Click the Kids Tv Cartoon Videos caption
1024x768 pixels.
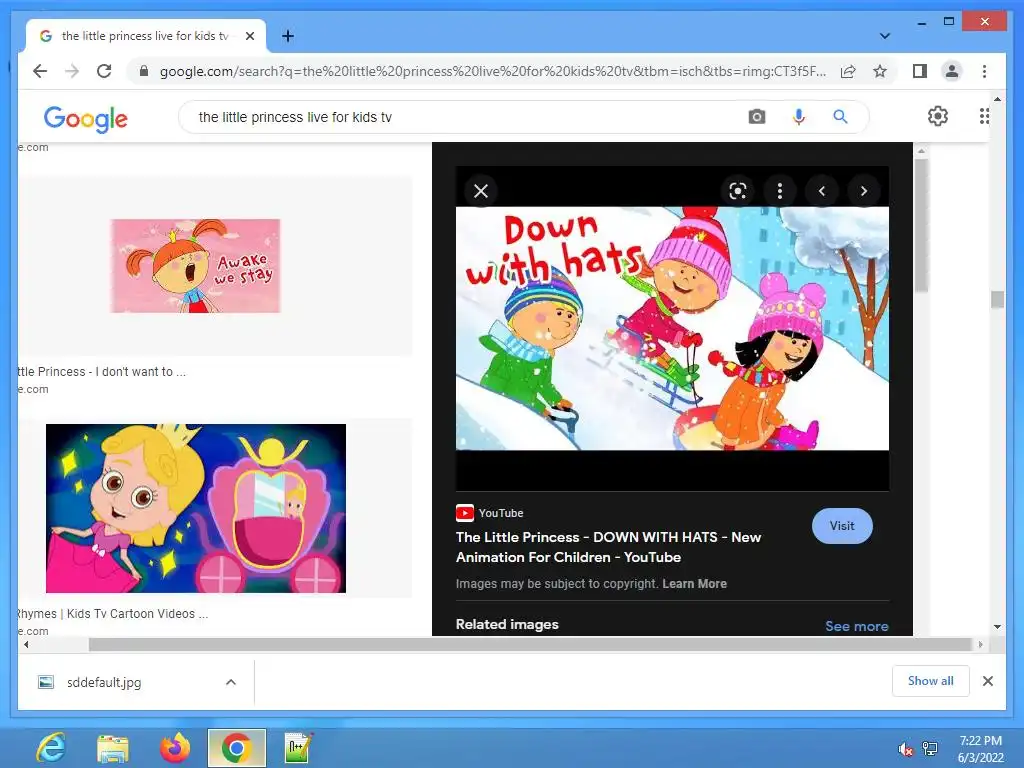pos(113,614)
